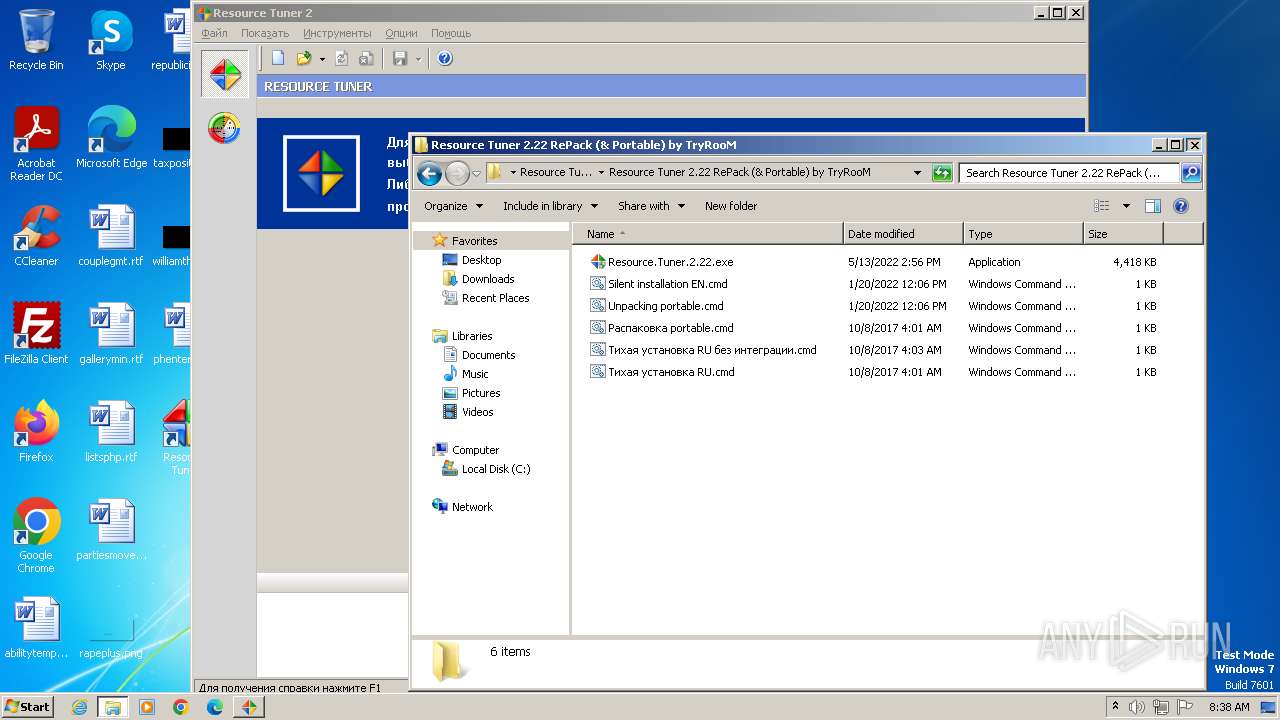Image resolution: width=1280 pixels, height=720 pixels.
Task: Click the Forward arrow in Explorer window
Action: coord(457,173)
